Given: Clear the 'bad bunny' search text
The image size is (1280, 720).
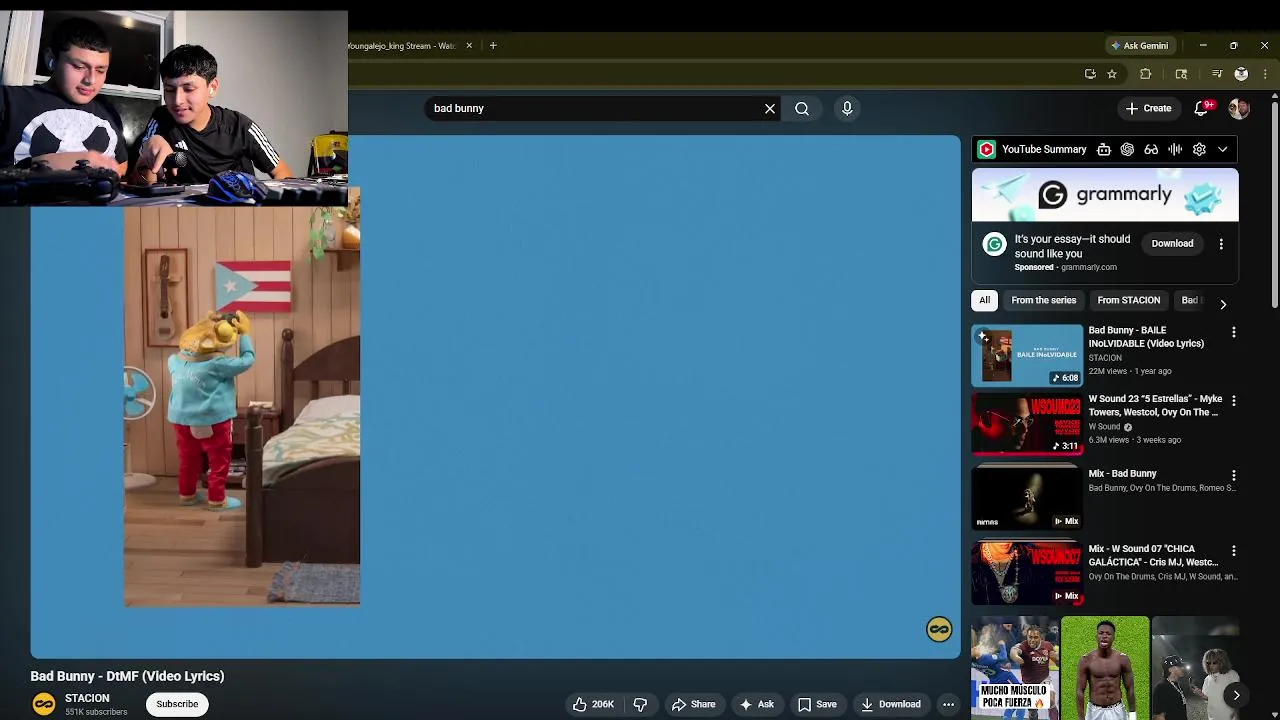Looking at the screenshot, I should 770,108.
